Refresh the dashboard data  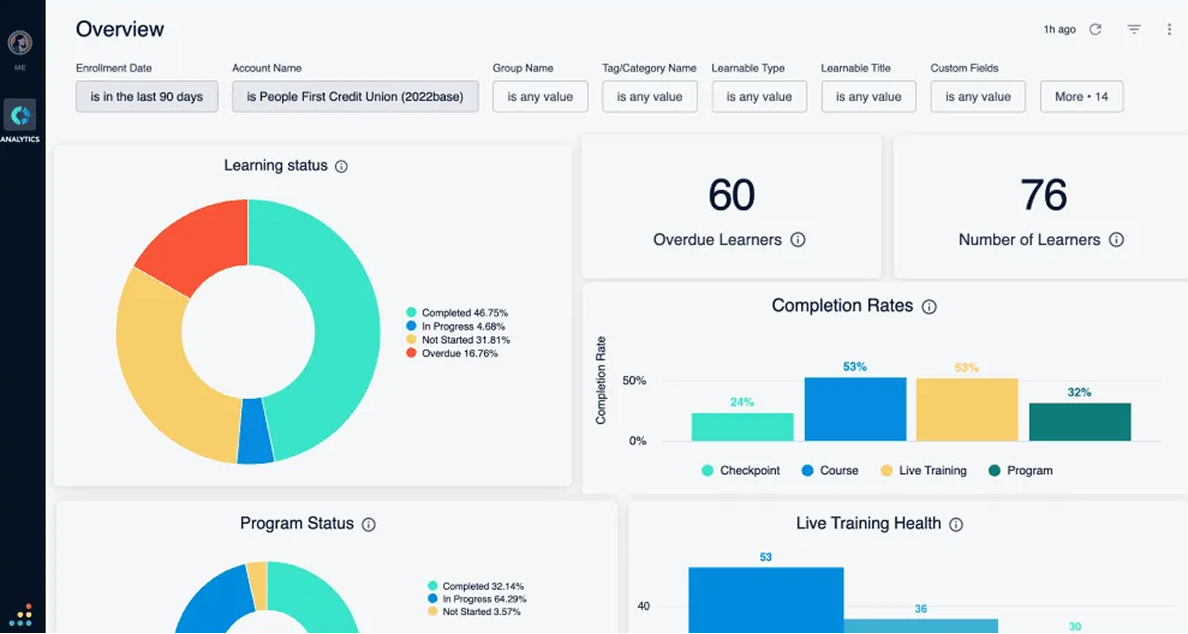click(1096, 30)
